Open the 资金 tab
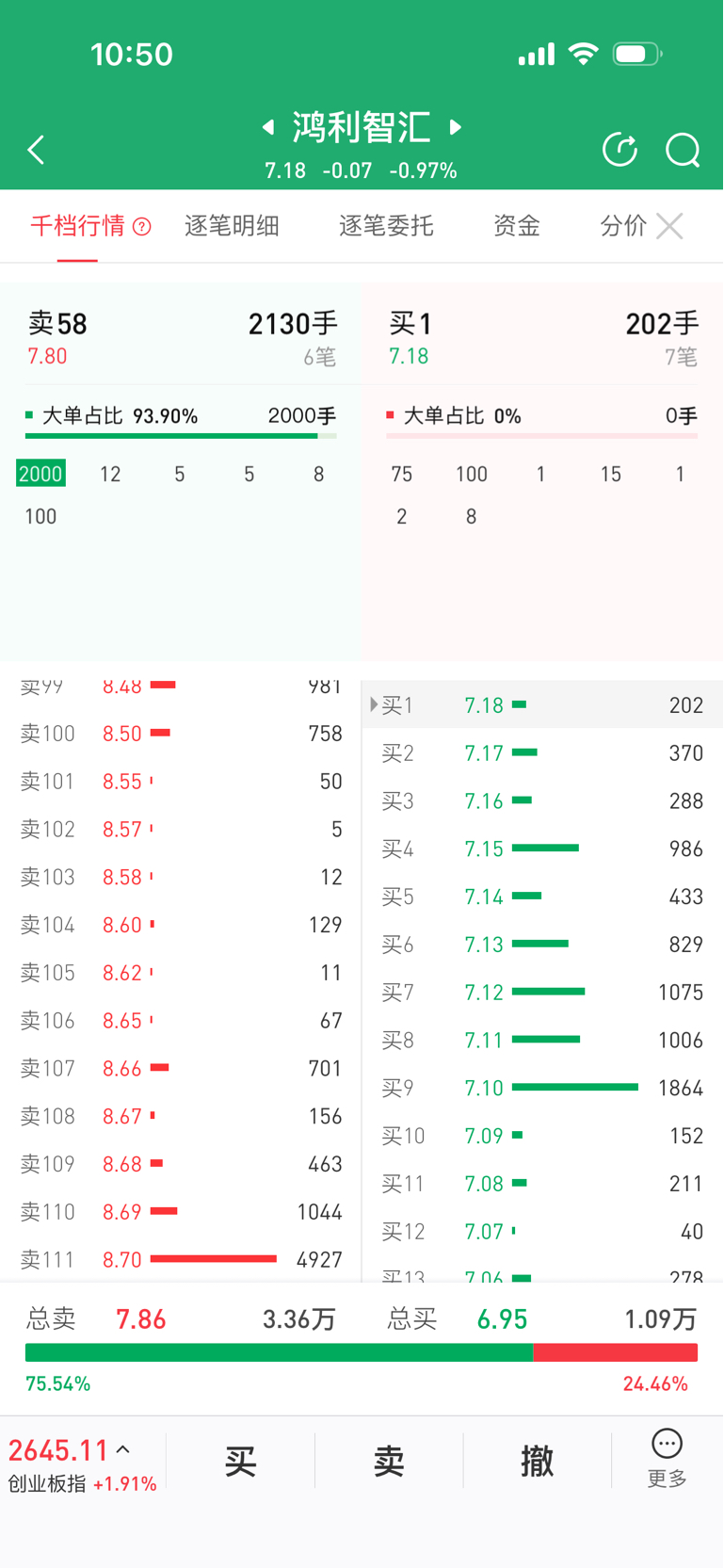Image resolution: width=724 pixels, height=1568 pixels. [x=516, y=226]
